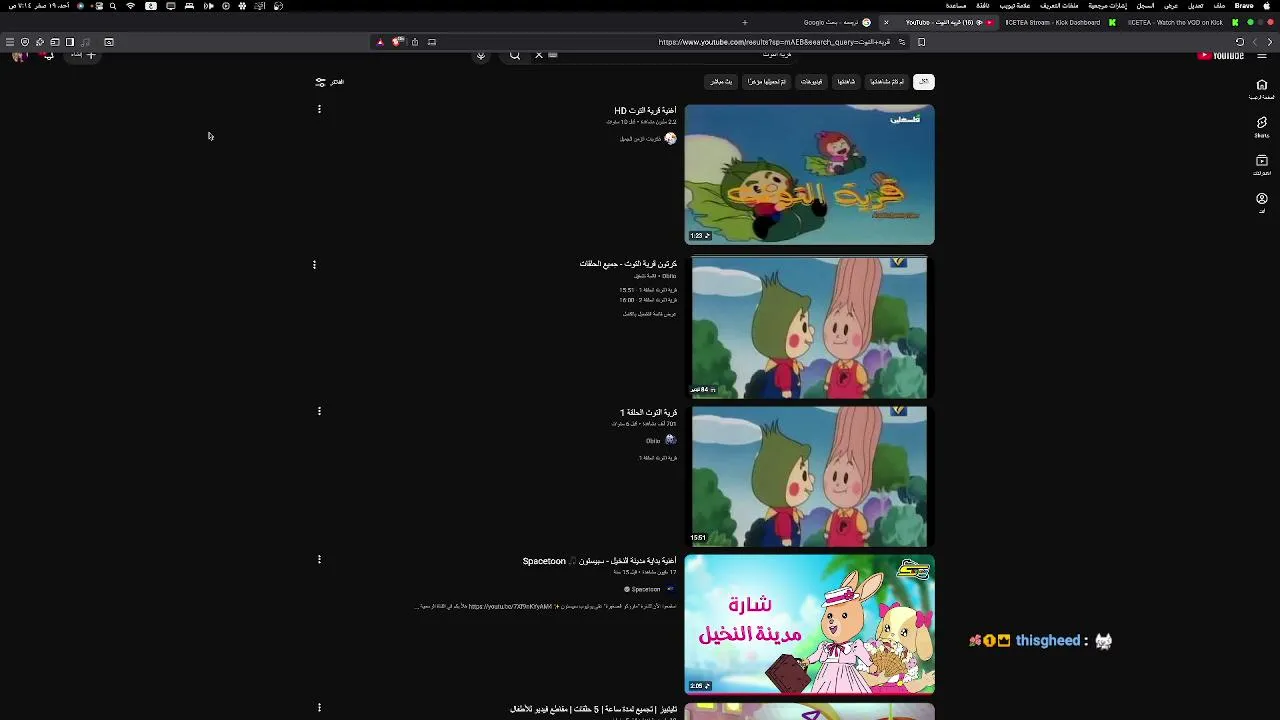Click the bookmark icon beside the address bar
The height and width of the screenshot is (720, 1280).
[921, 42]
